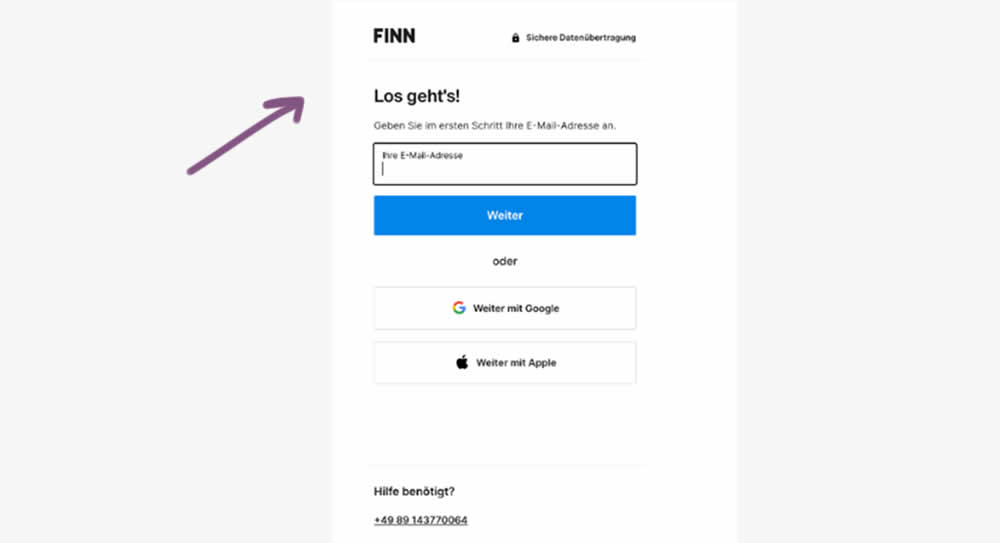This screenshot has width=1000, height=543.
Task: Click the Google "G" logo icon
Action: tap(459, 308)
